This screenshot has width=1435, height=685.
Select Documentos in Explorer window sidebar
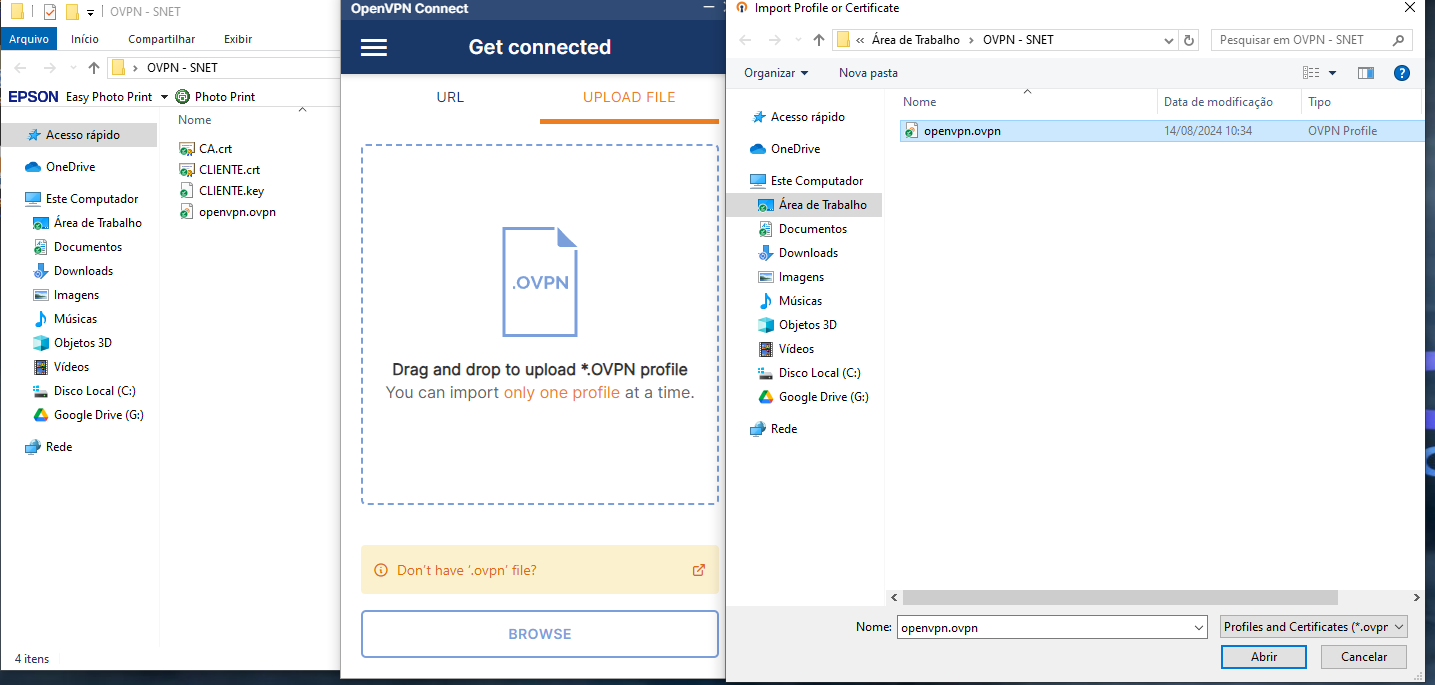[x=77, y=247]
